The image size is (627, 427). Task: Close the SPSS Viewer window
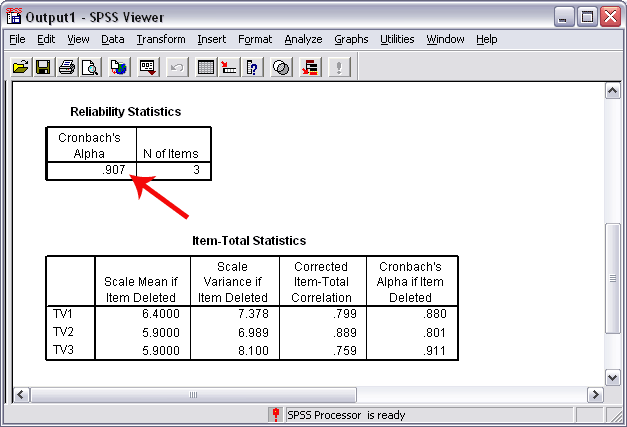click(610, 17)
